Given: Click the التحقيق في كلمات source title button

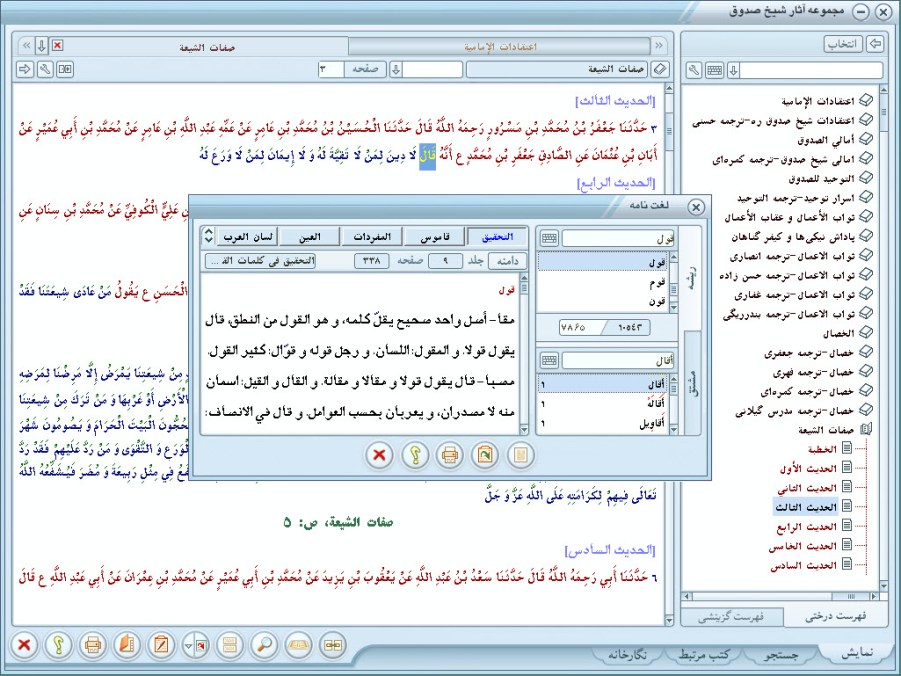Looking at the screenshot, I should [261, 261].
